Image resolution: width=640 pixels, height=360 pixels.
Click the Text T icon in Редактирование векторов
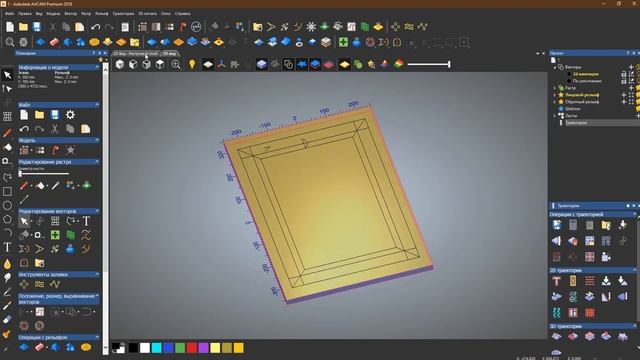86,221
